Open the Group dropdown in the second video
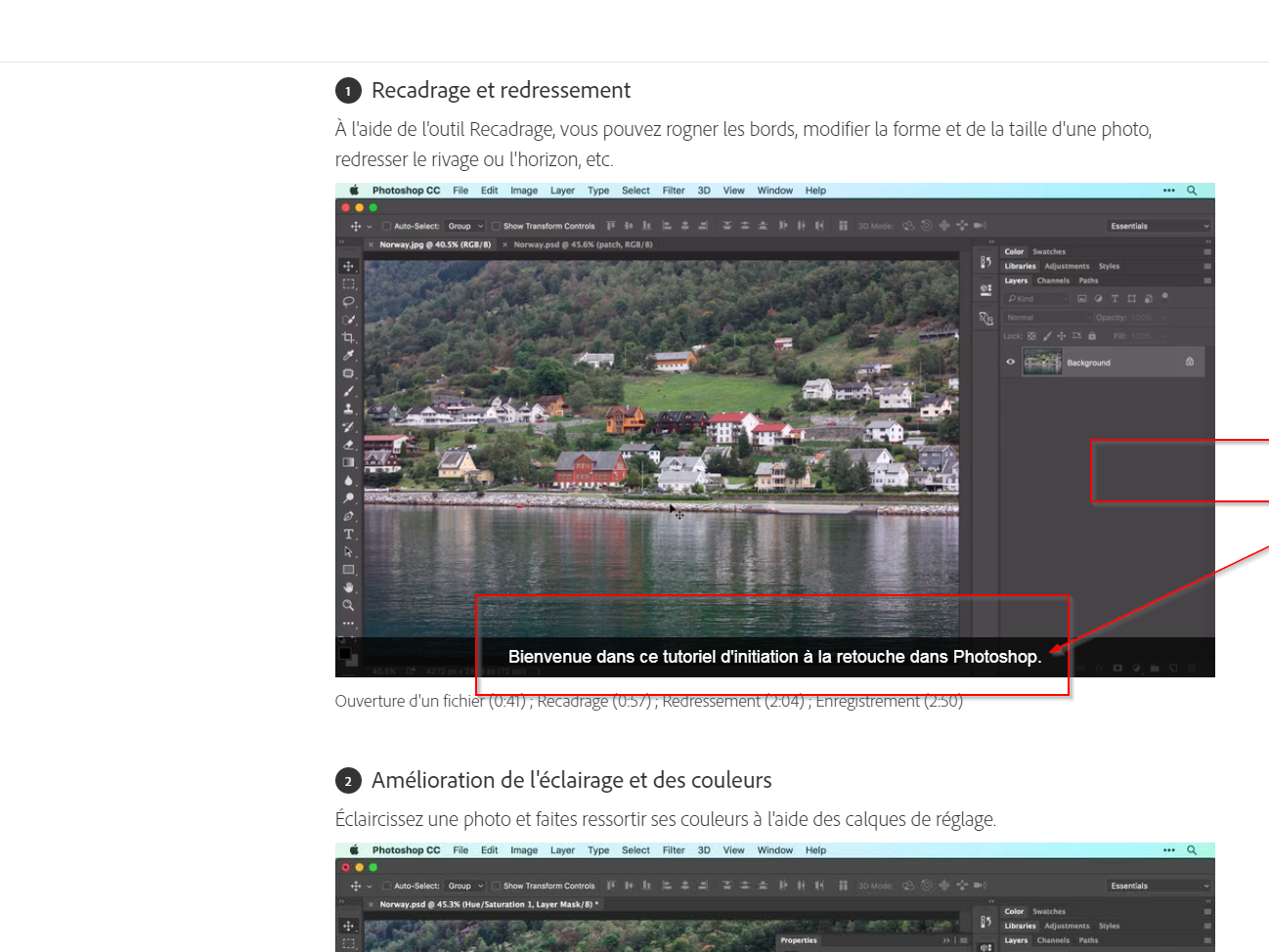1269x952 pixels. pos(465,886)
